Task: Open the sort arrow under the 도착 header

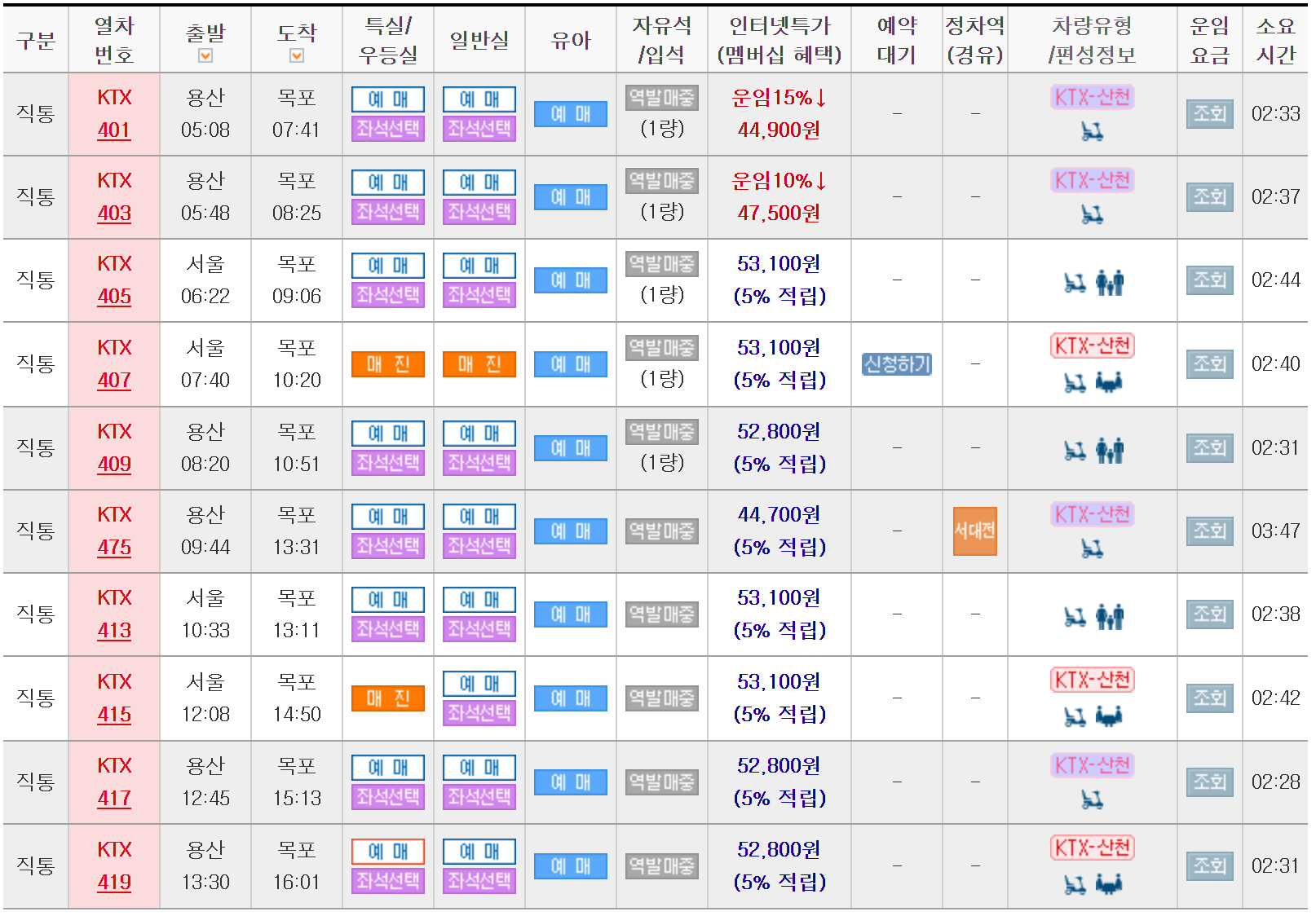Action: click(x=297, y=55)
